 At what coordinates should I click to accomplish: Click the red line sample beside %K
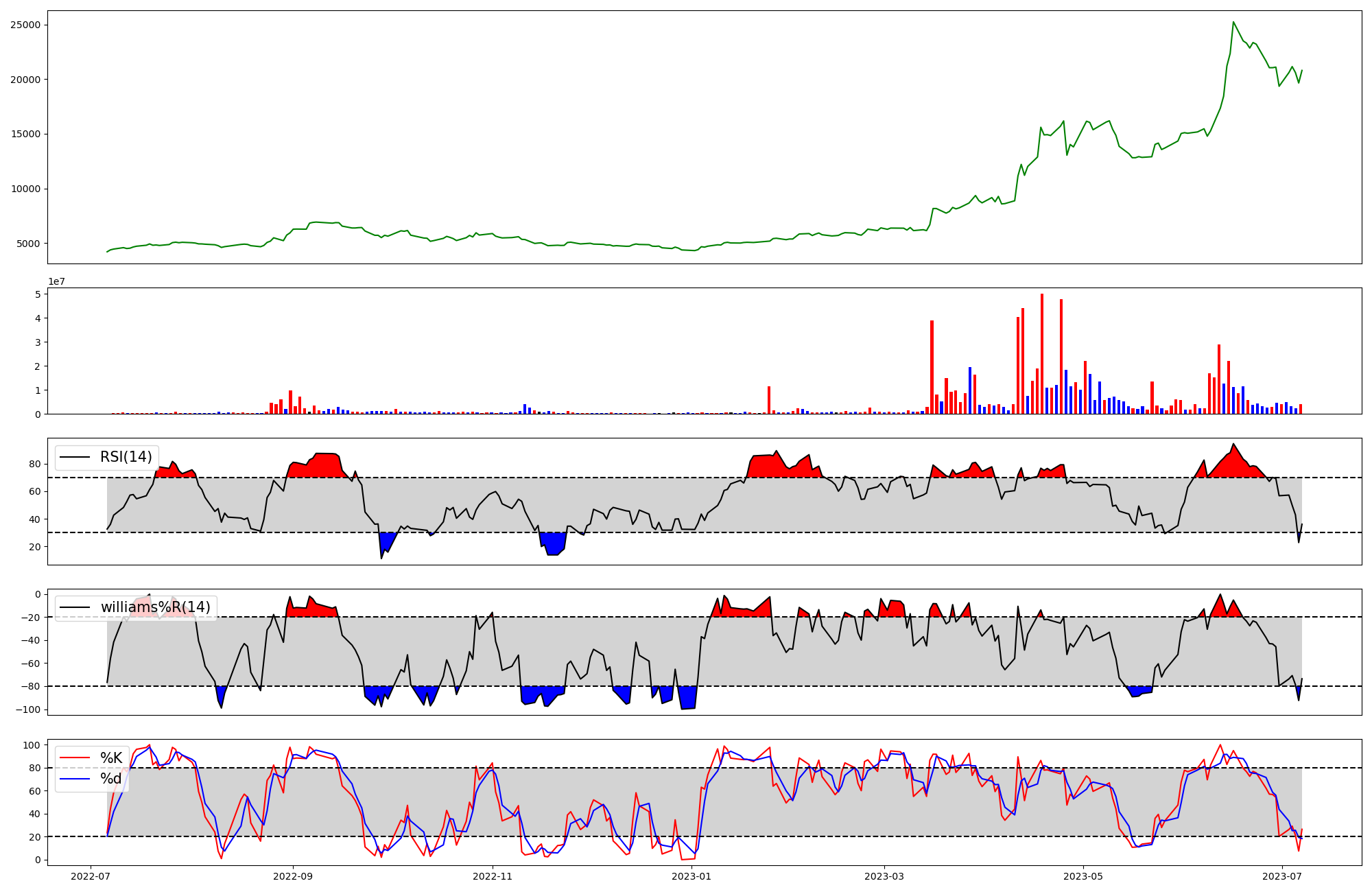point(75,758)
